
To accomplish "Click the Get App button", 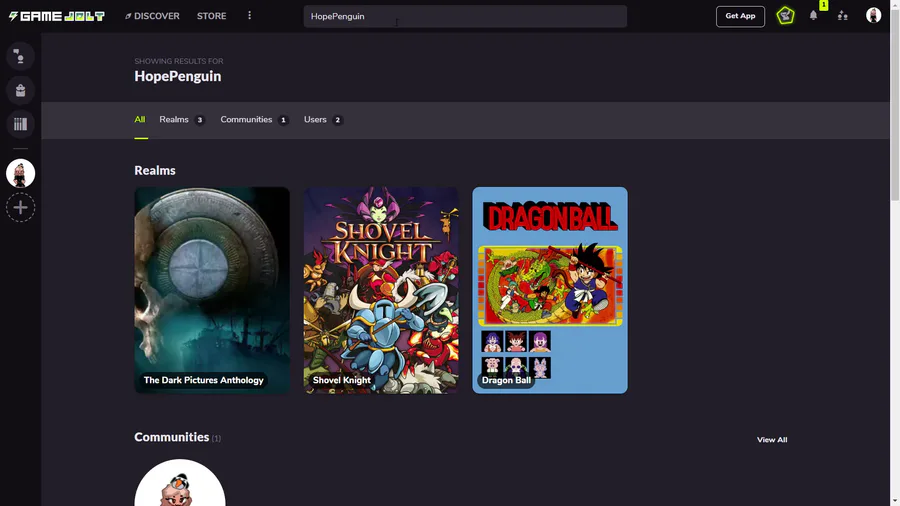I will point(740,16).
